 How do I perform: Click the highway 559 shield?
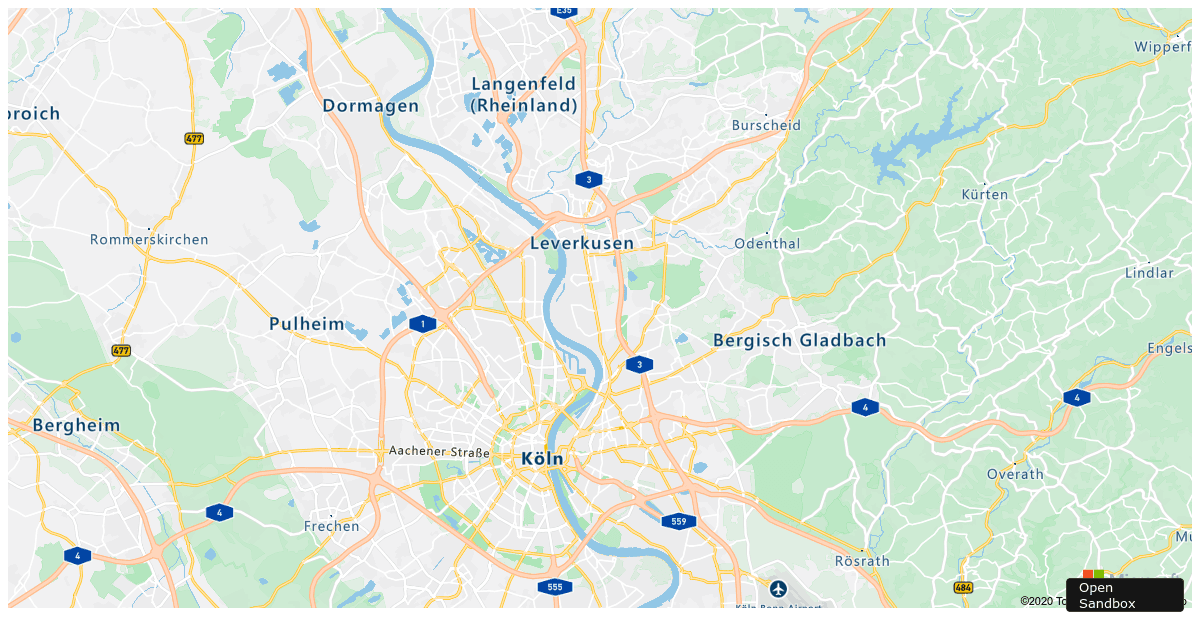click(678, 521)
